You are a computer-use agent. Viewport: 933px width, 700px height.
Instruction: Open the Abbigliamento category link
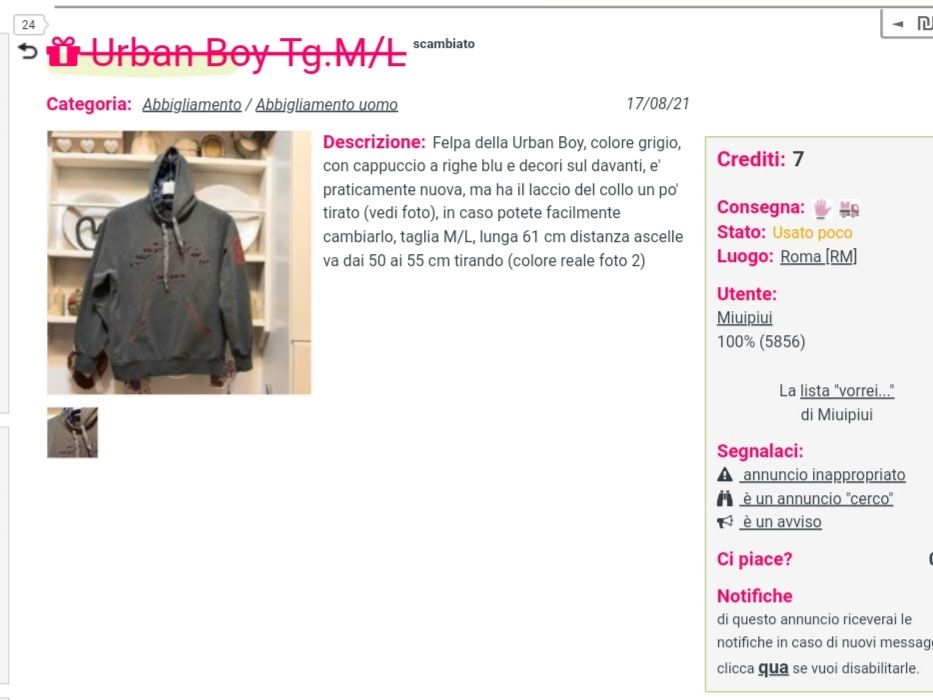pyautogui.click(x=192, y=105)
